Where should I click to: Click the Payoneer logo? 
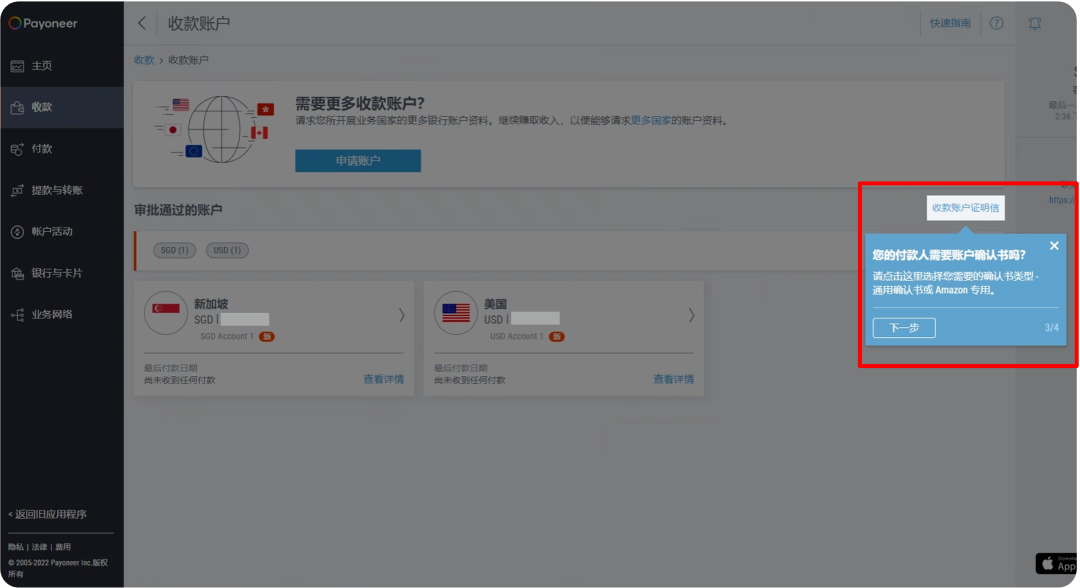[x=43, y=23]
